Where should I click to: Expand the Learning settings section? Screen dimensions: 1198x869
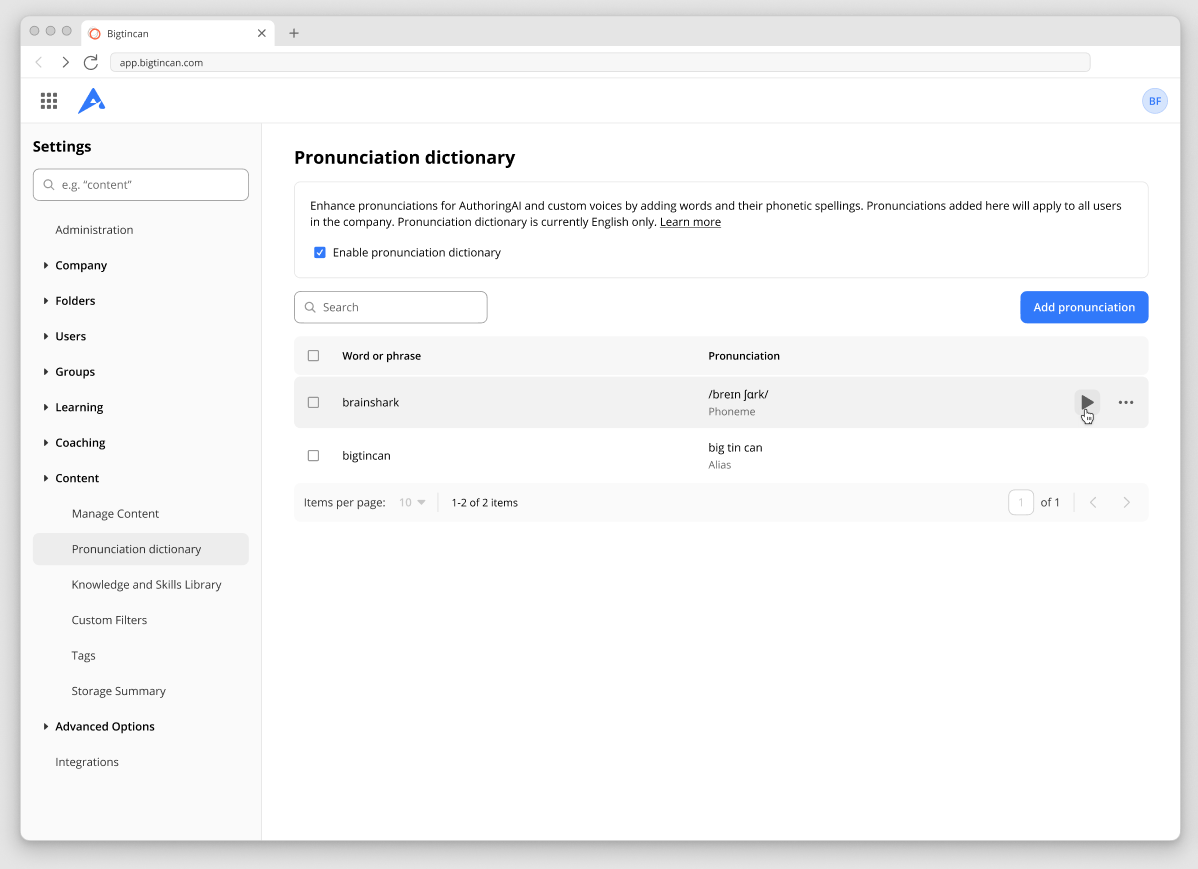(x=46, y=407)
